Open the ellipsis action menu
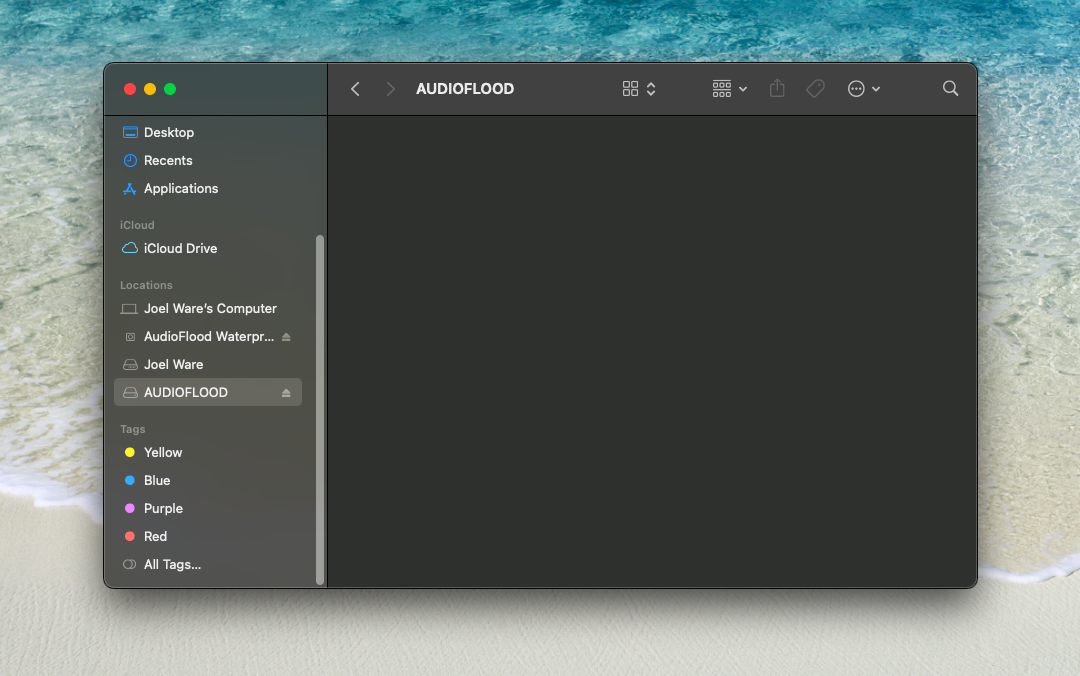 856,89
